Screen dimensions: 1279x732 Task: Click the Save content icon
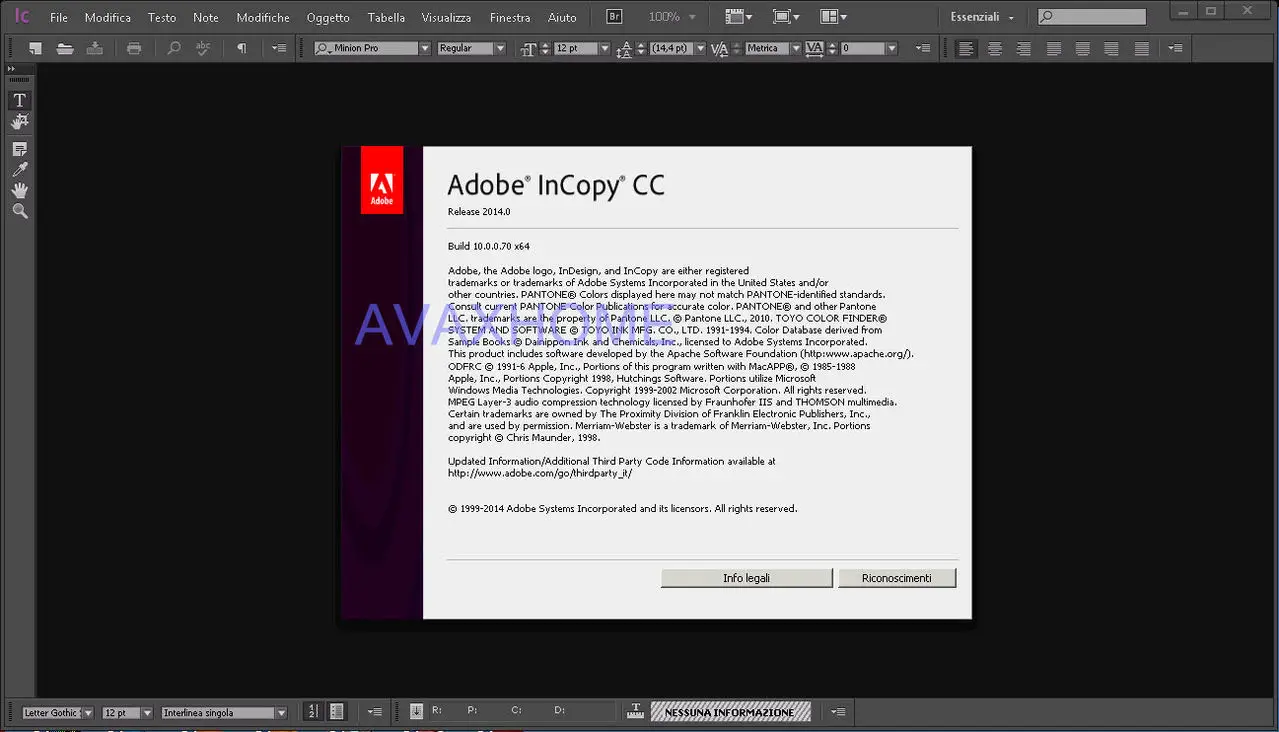pos(95,48)
